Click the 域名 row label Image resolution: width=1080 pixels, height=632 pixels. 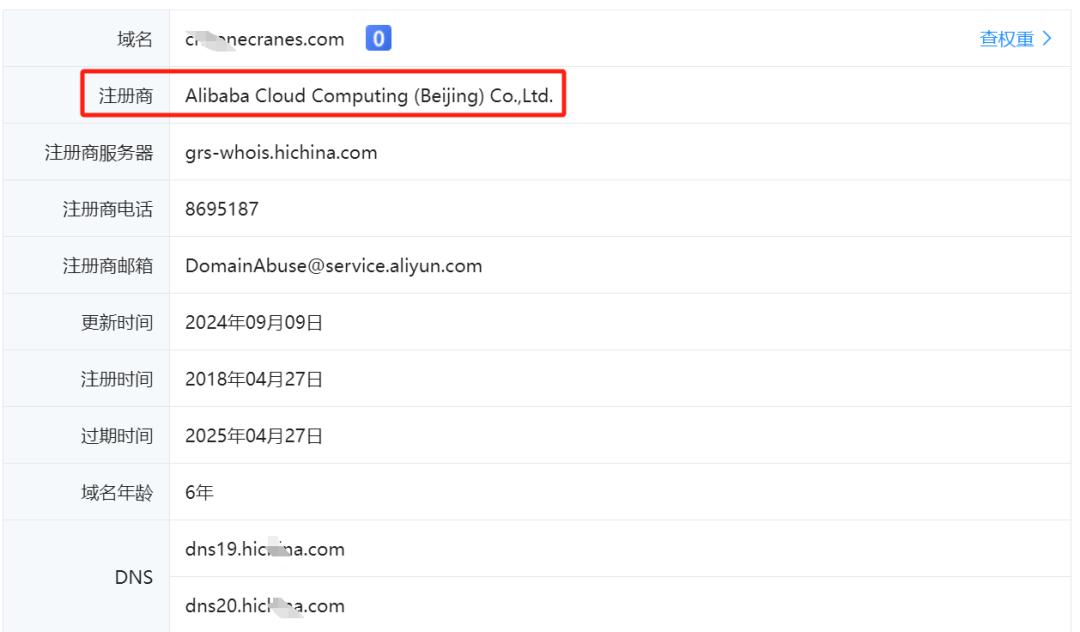[x=134, y=39]
